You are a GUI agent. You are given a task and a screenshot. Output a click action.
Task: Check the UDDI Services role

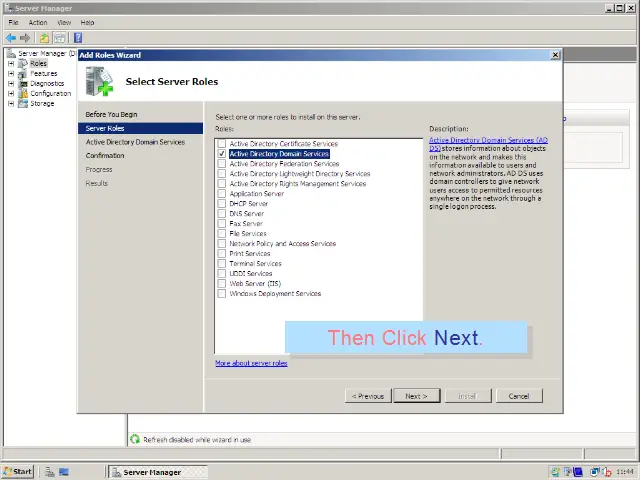tap(222, 274)
